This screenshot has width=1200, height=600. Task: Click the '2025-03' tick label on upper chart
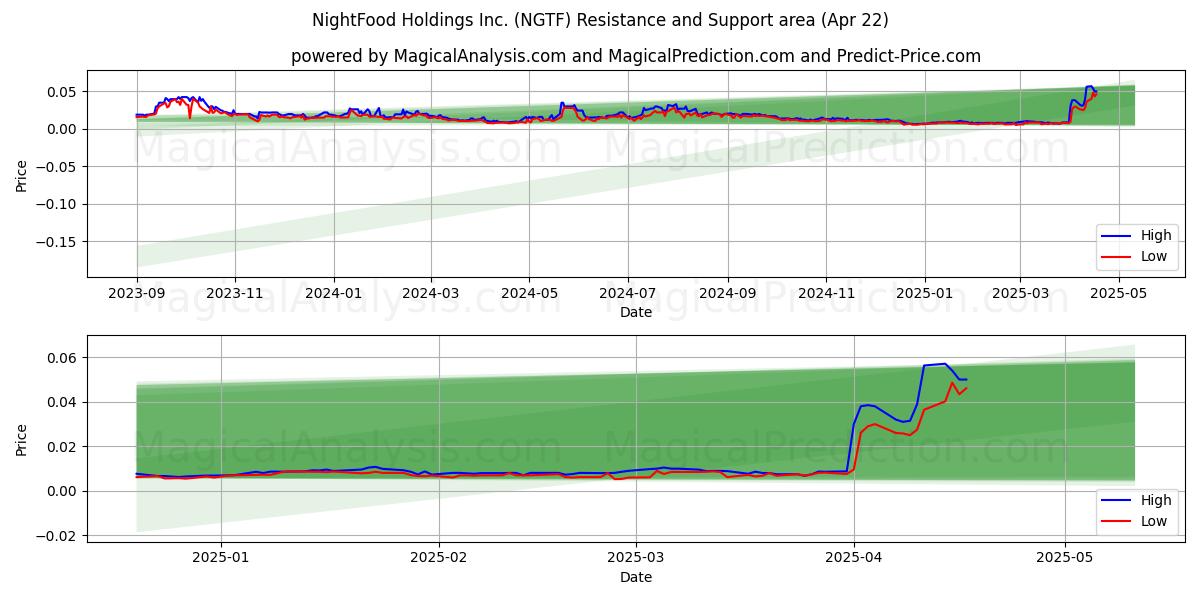[x=1020, y=294]
